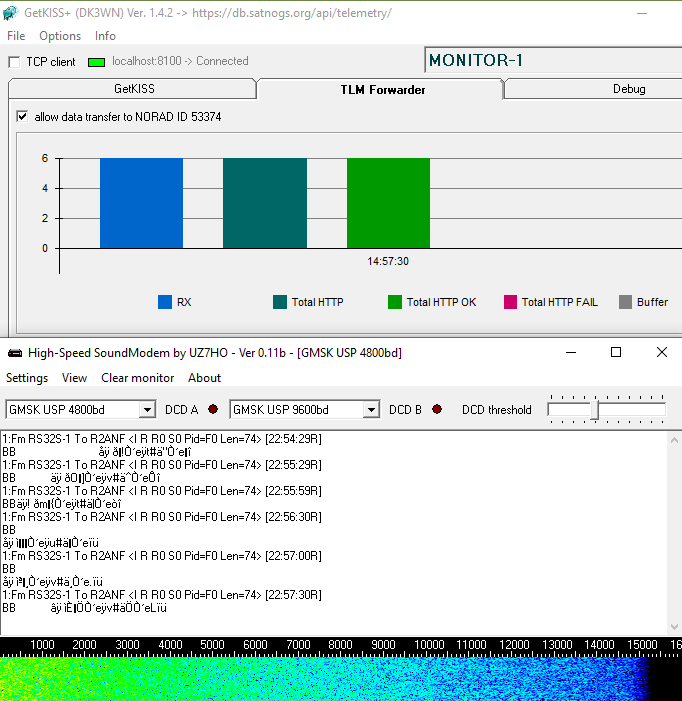
Task: Click the monitor scrollbar down arrow
Action: (674, 627)
